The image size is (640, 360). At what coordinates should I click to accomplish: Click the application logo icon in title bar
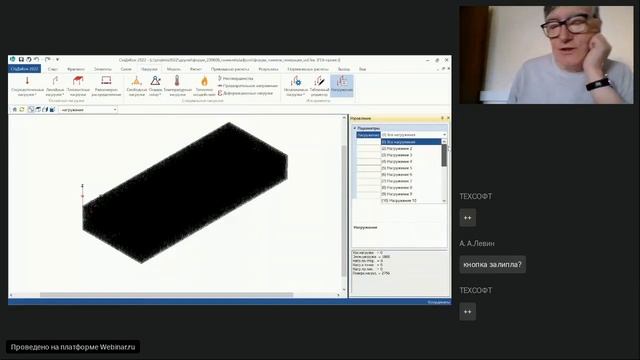(13, 60)
